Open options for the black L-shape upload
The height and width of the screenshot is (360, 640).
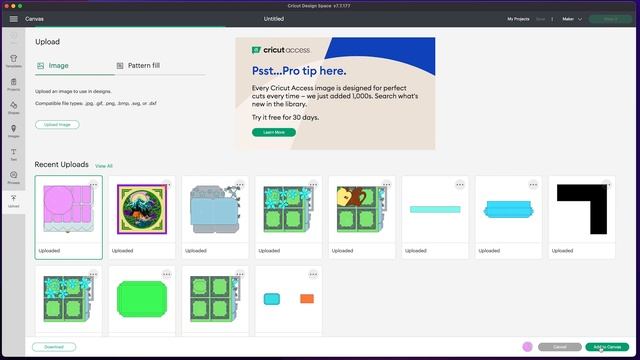(x=607, y=185)
